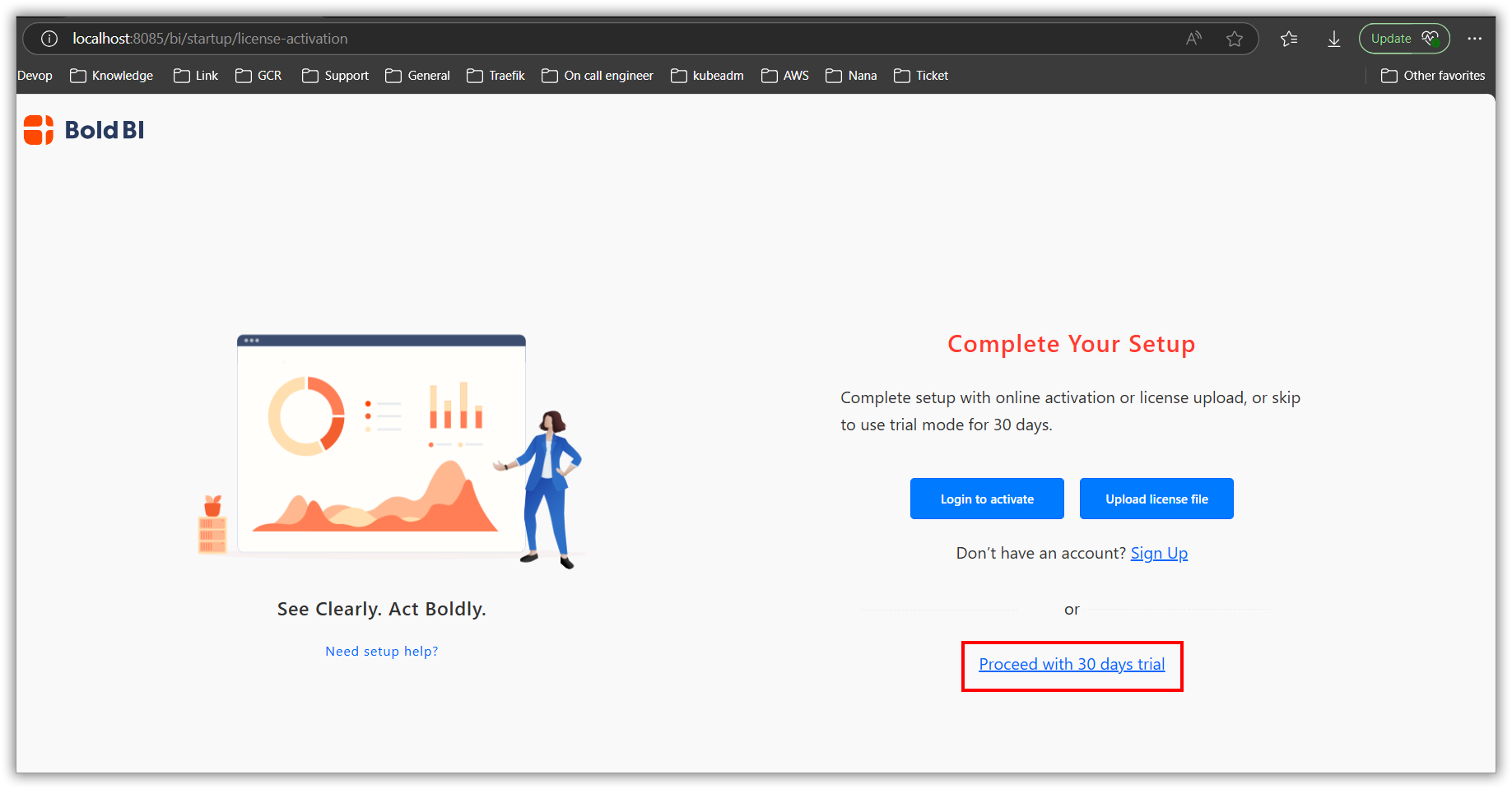This screenshot has height=789, width=1512.
Task: Click inside the browser address bar
Action: pyautogui.click(x=576, y=38)
